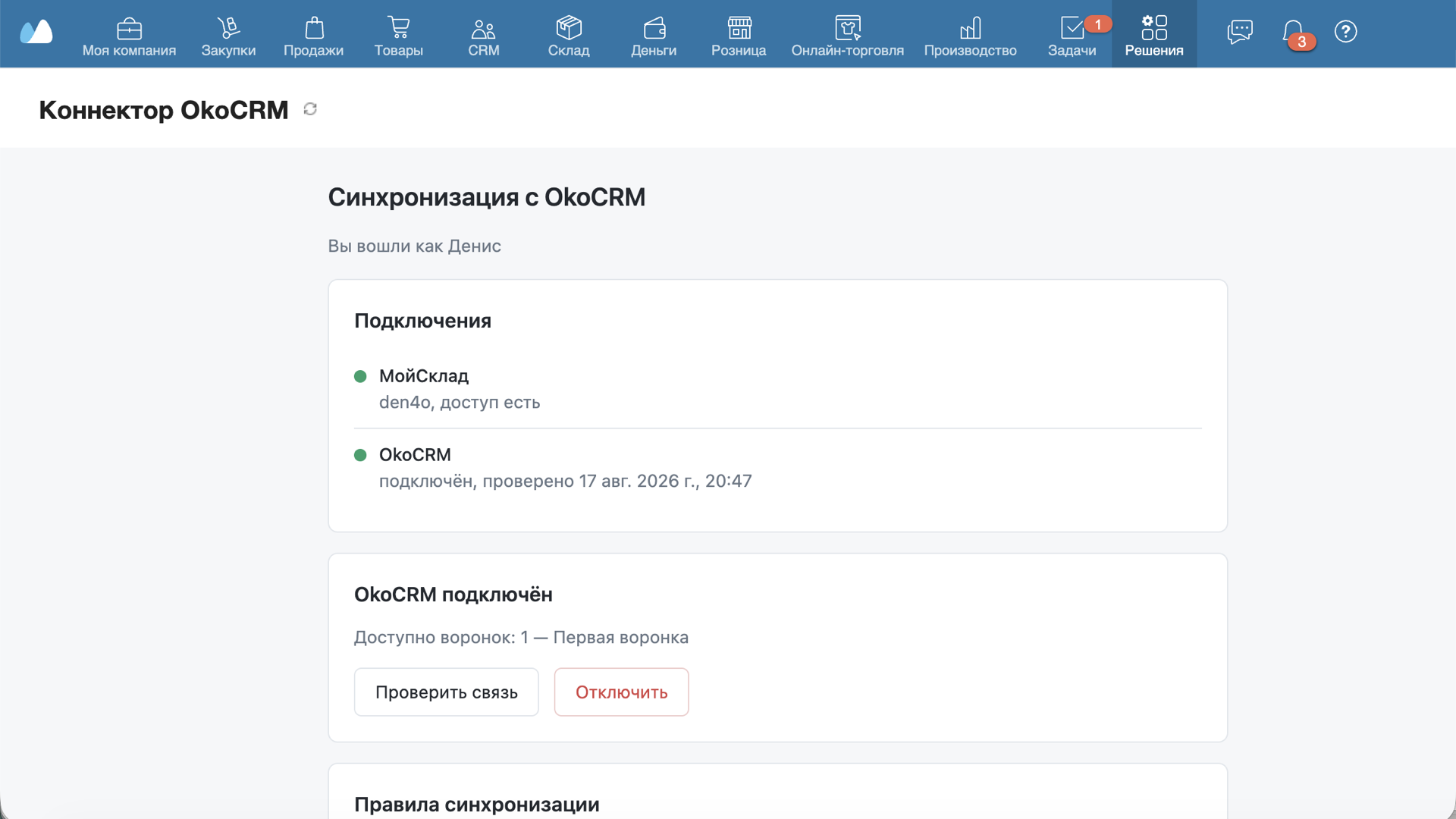Screen dimensions: 1456x819
Task: Click the OkoCRM connection name
Action: [x=415, y=455]
